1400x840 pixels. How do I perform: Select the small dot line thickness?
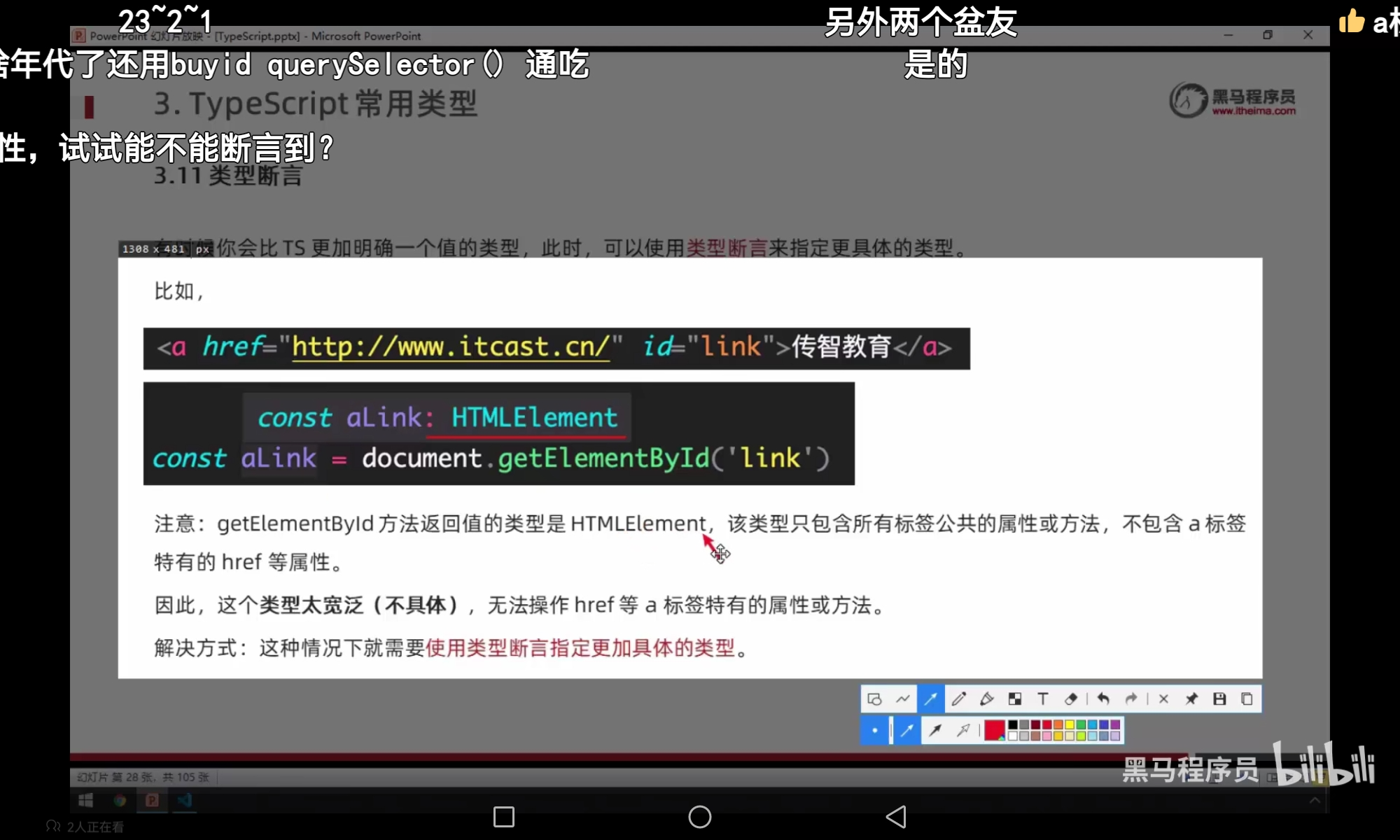[874, 731]
